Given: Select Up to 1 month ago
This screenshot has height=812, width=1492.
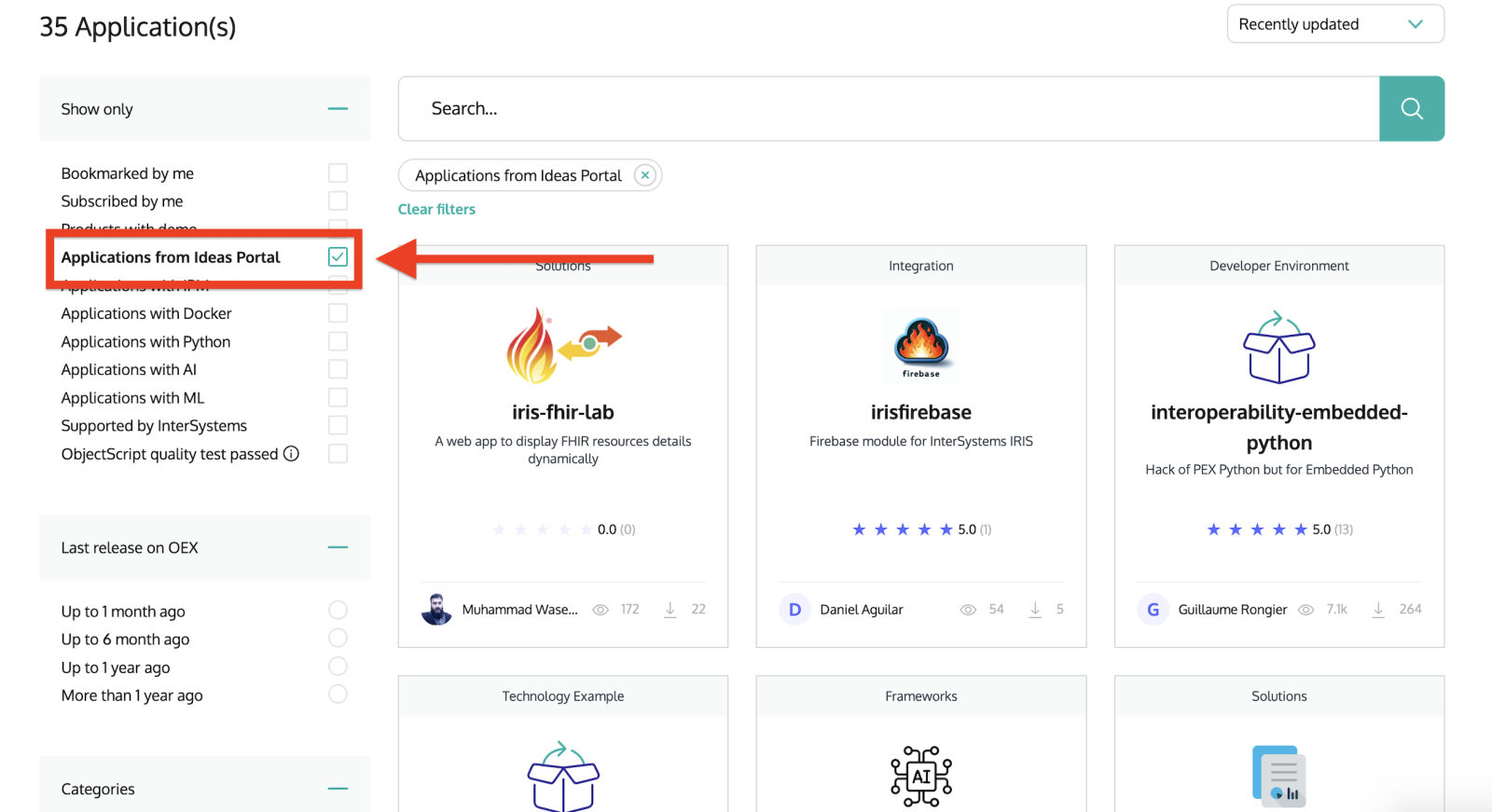Looking at the screenshot, I should (x=338, y=610).
